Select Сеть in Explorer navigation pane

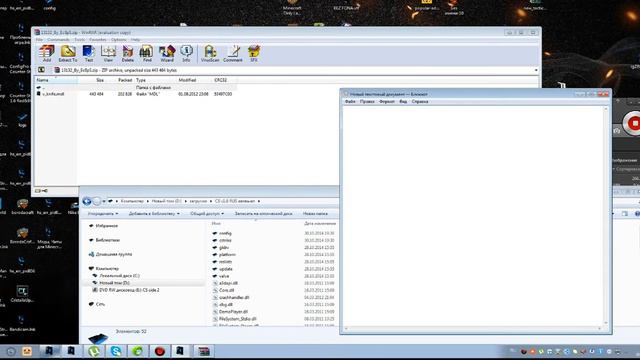[100, 304]
